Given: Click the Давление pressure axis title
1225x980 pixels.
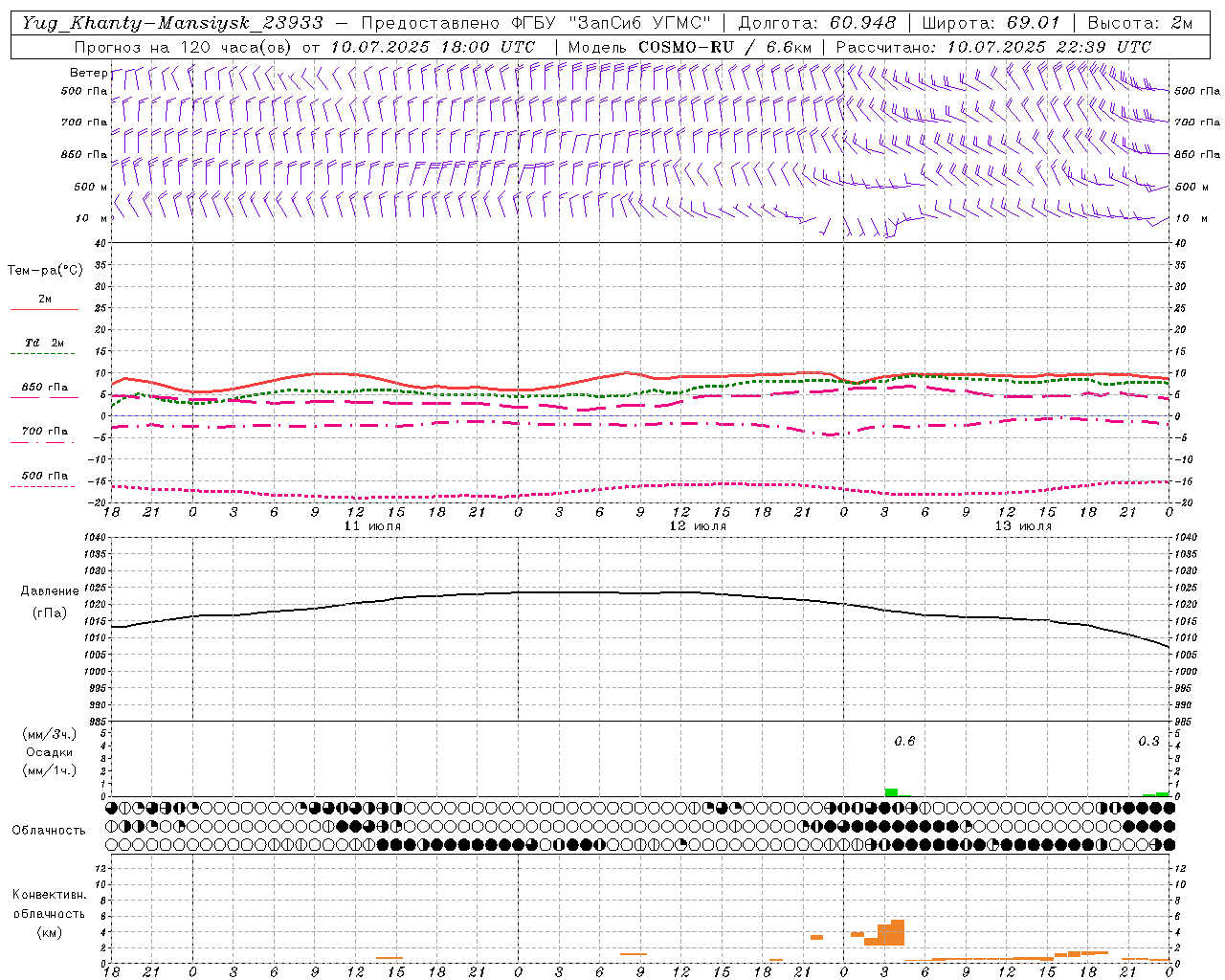Looking at the screenshot, I should (50, 591).
